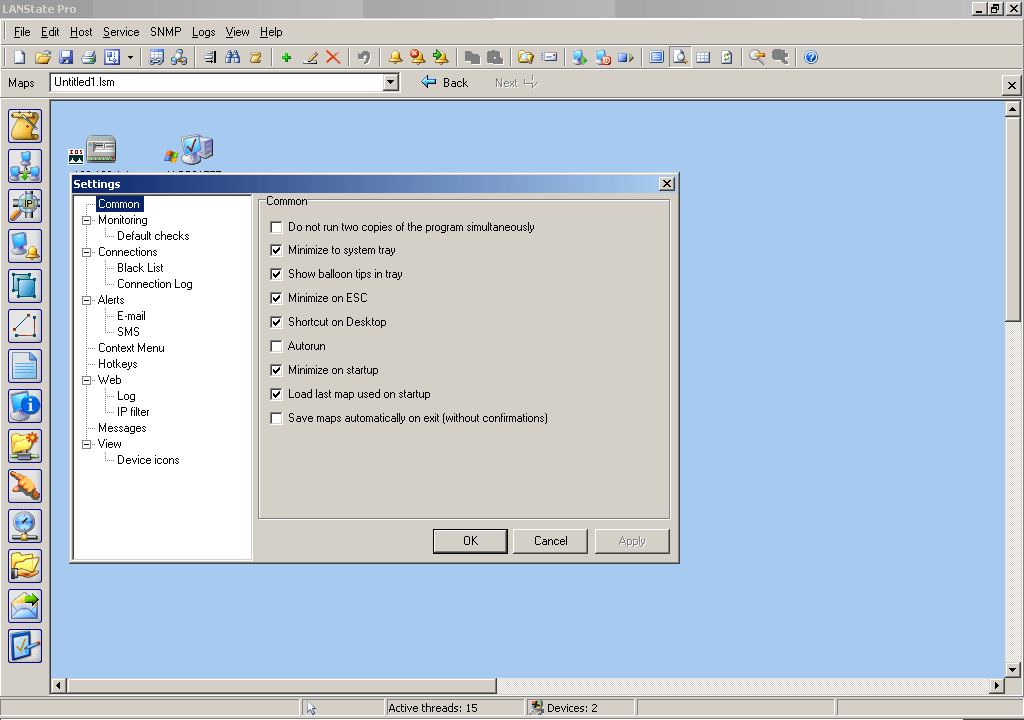Select Default checks in settings tree

[x=153, y=236]
